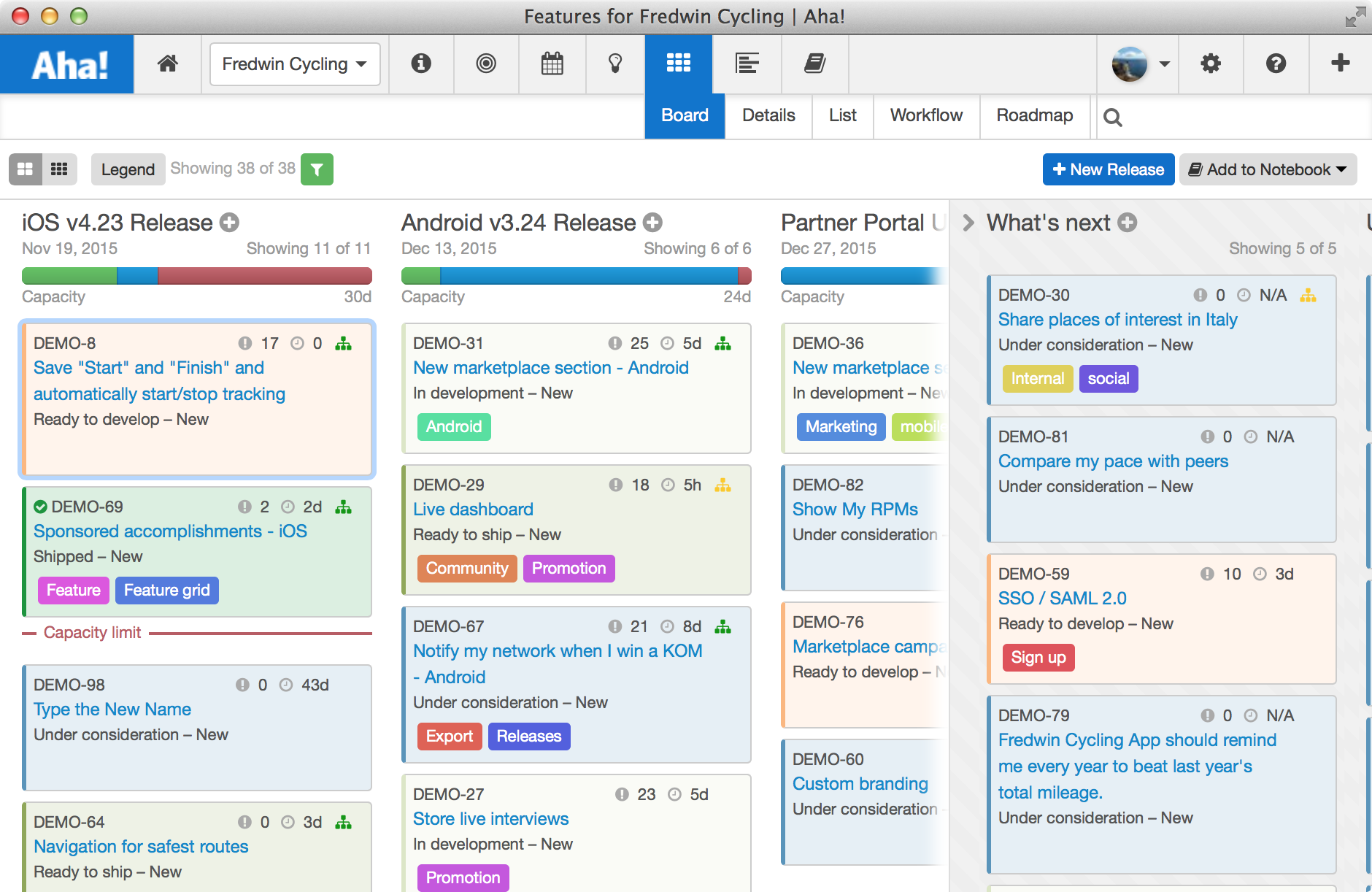Open the features grid icon

679,64
